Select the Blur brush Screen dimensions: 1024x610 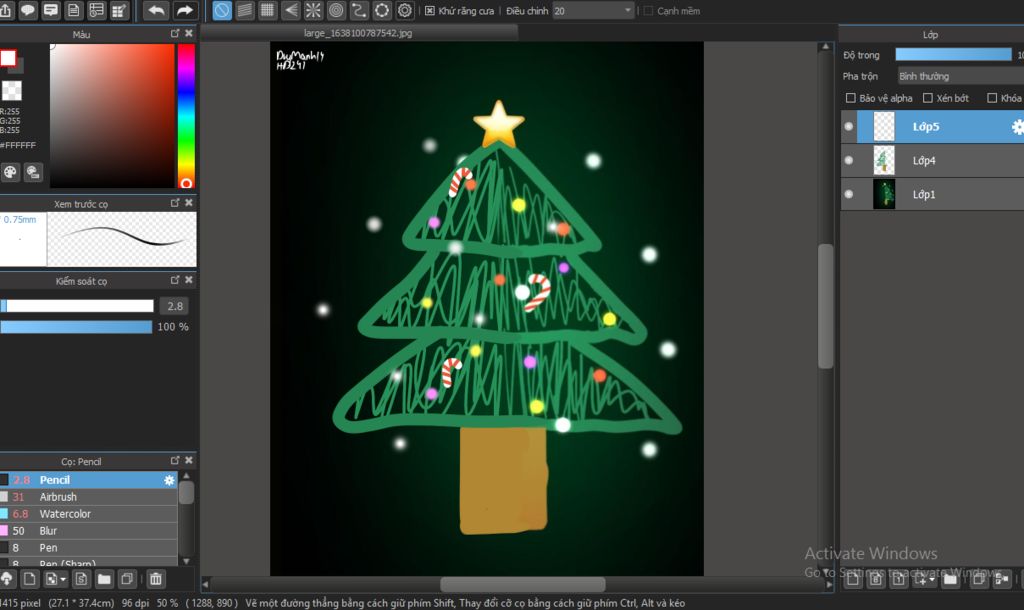coord(89,531)
